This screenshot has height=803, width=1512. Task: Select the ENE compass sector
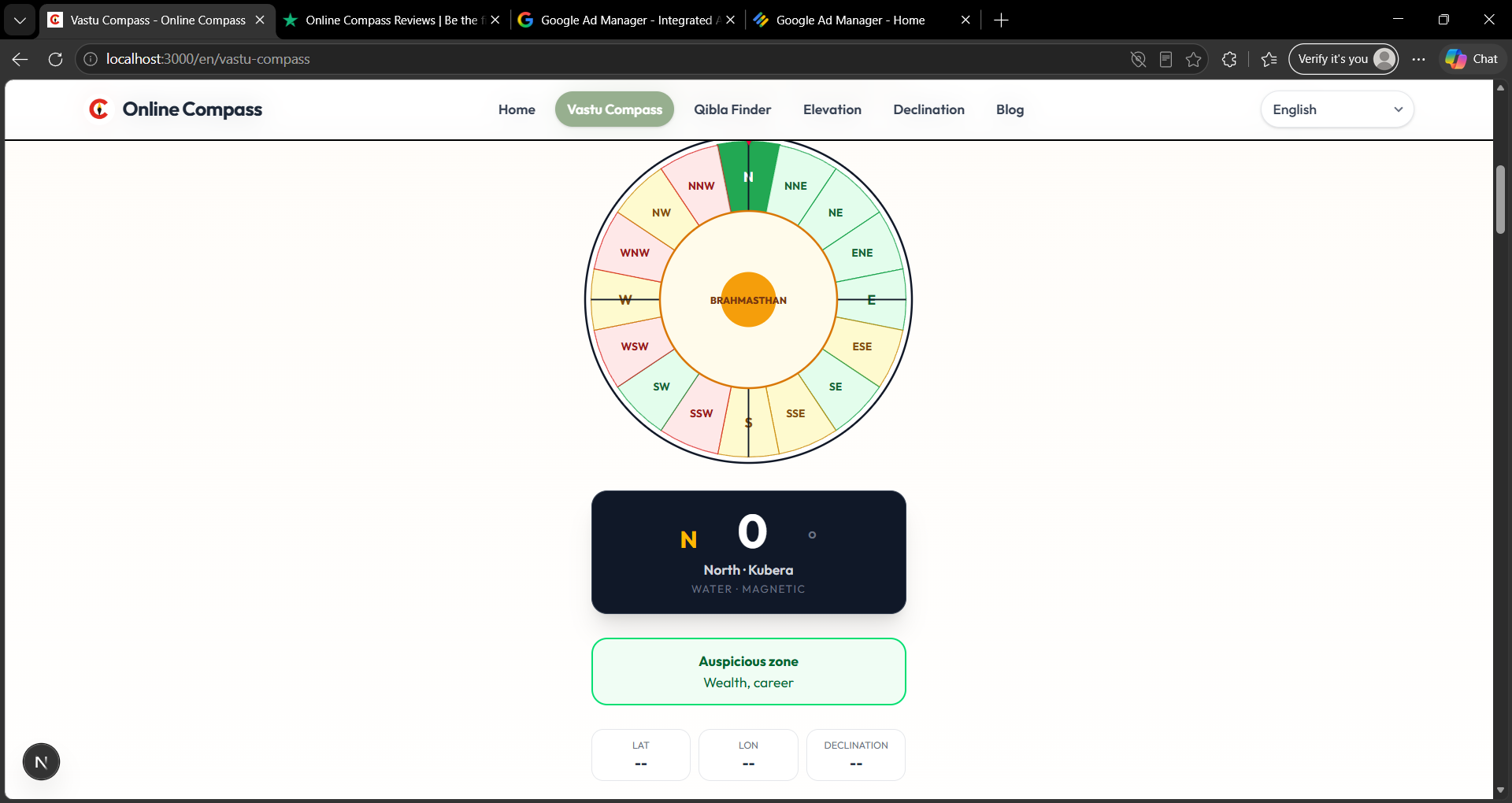(x=862, y=253)
